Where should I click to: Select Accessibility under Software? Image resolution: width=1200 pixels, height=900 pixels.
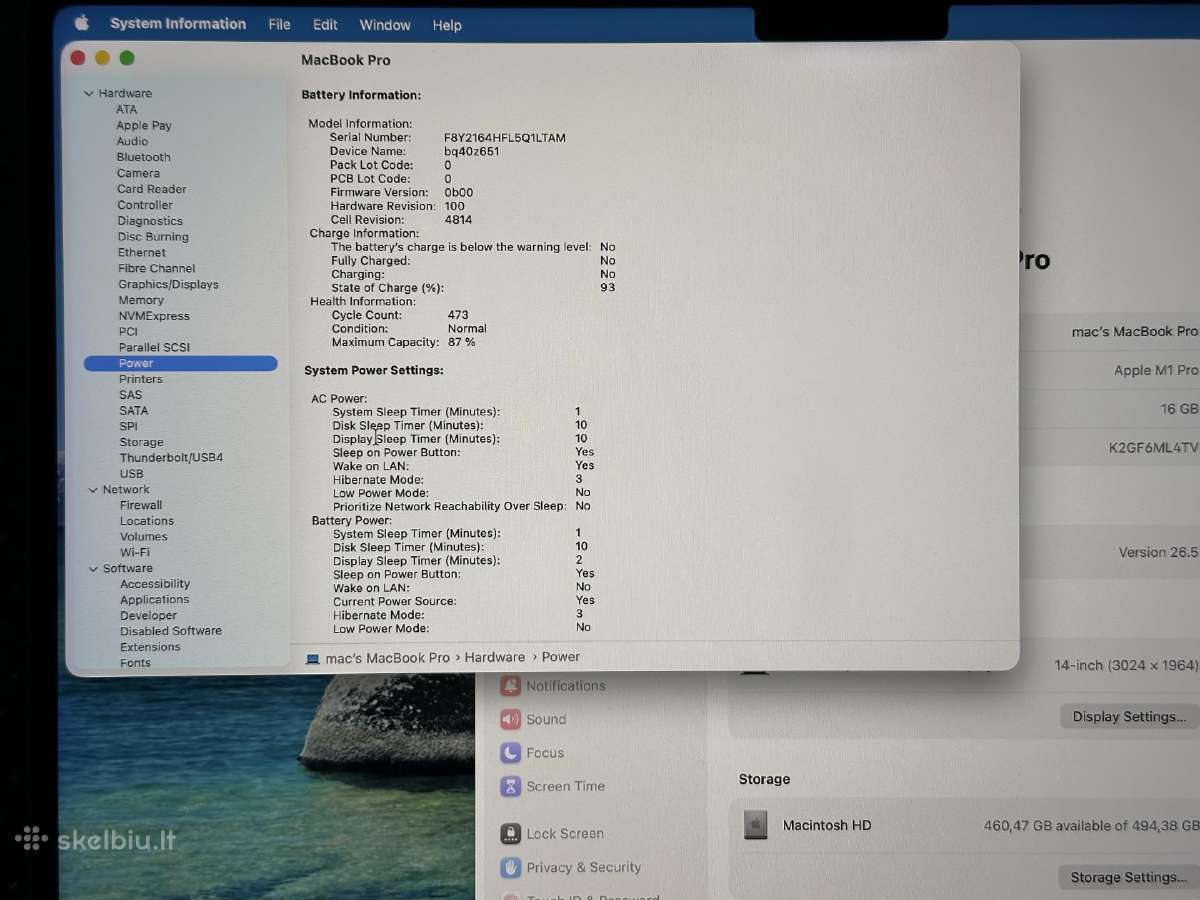[155, 585]
